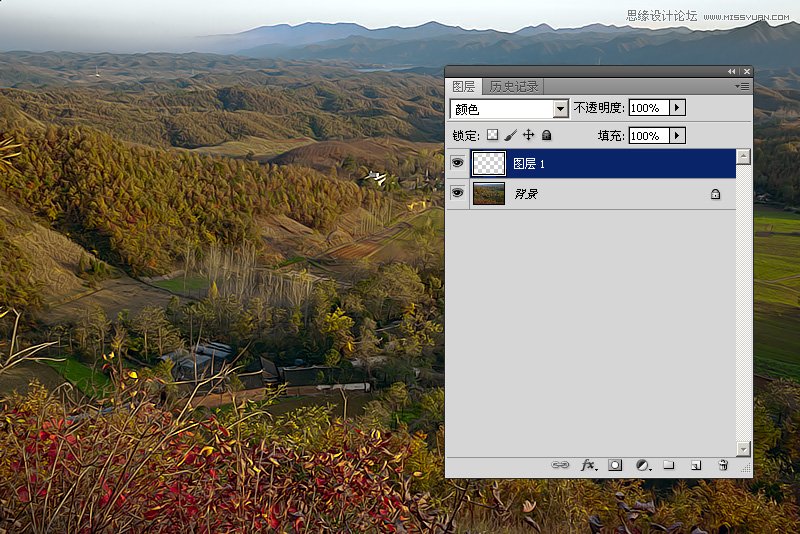The width and height of the screenshot is (800, 534).
Task: Open the fill slider arrow
Action: (x=677, y=136)
